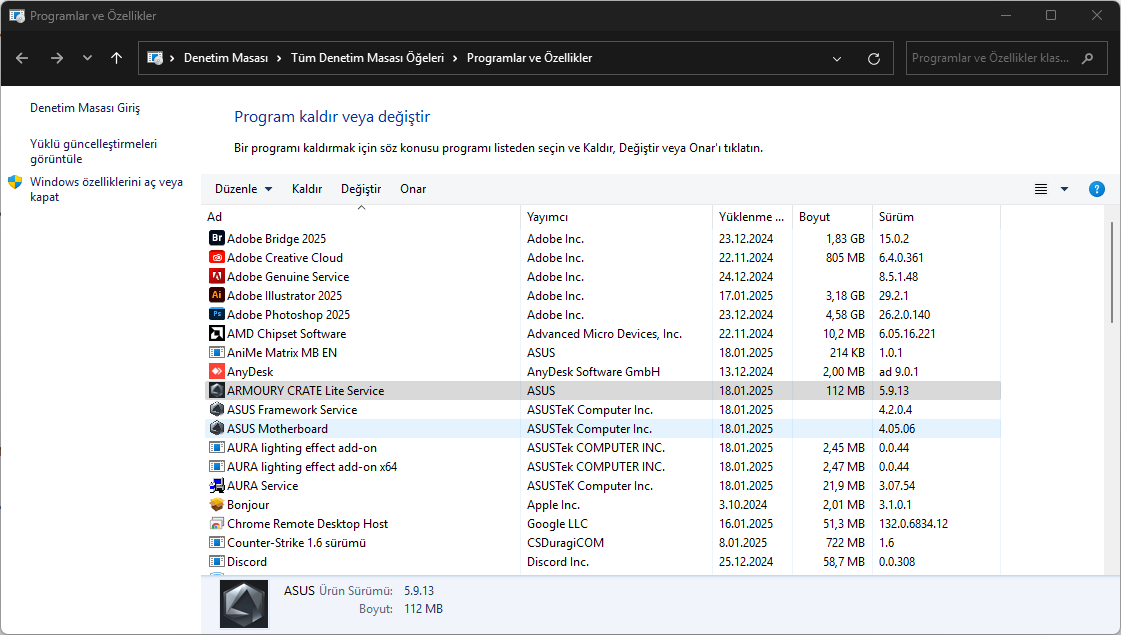Sort the list by Yayımcı column

click(547, 217)
